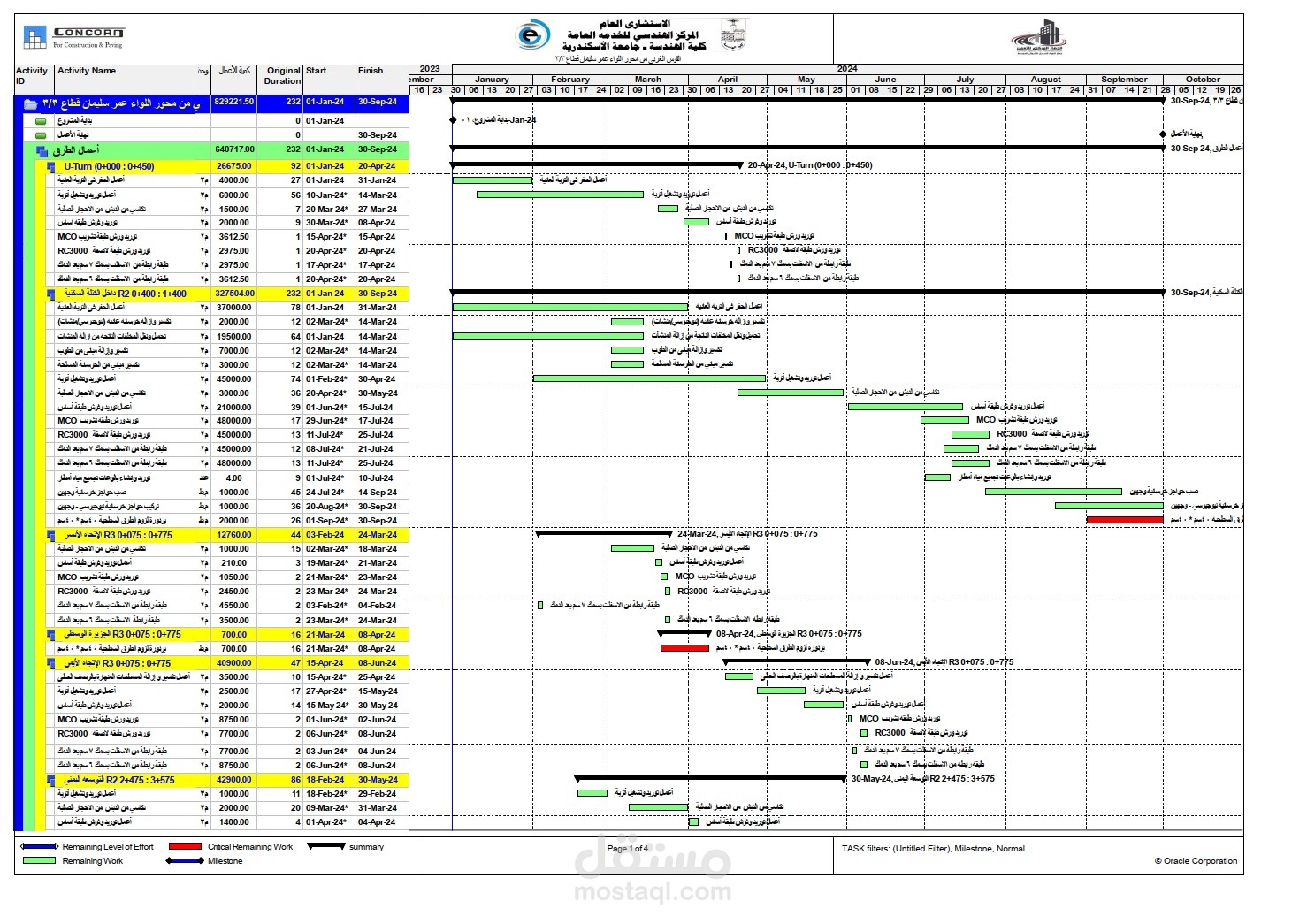
Task: Click the green Remaining Work legend swatch
Action: click(x=39, y=860)
